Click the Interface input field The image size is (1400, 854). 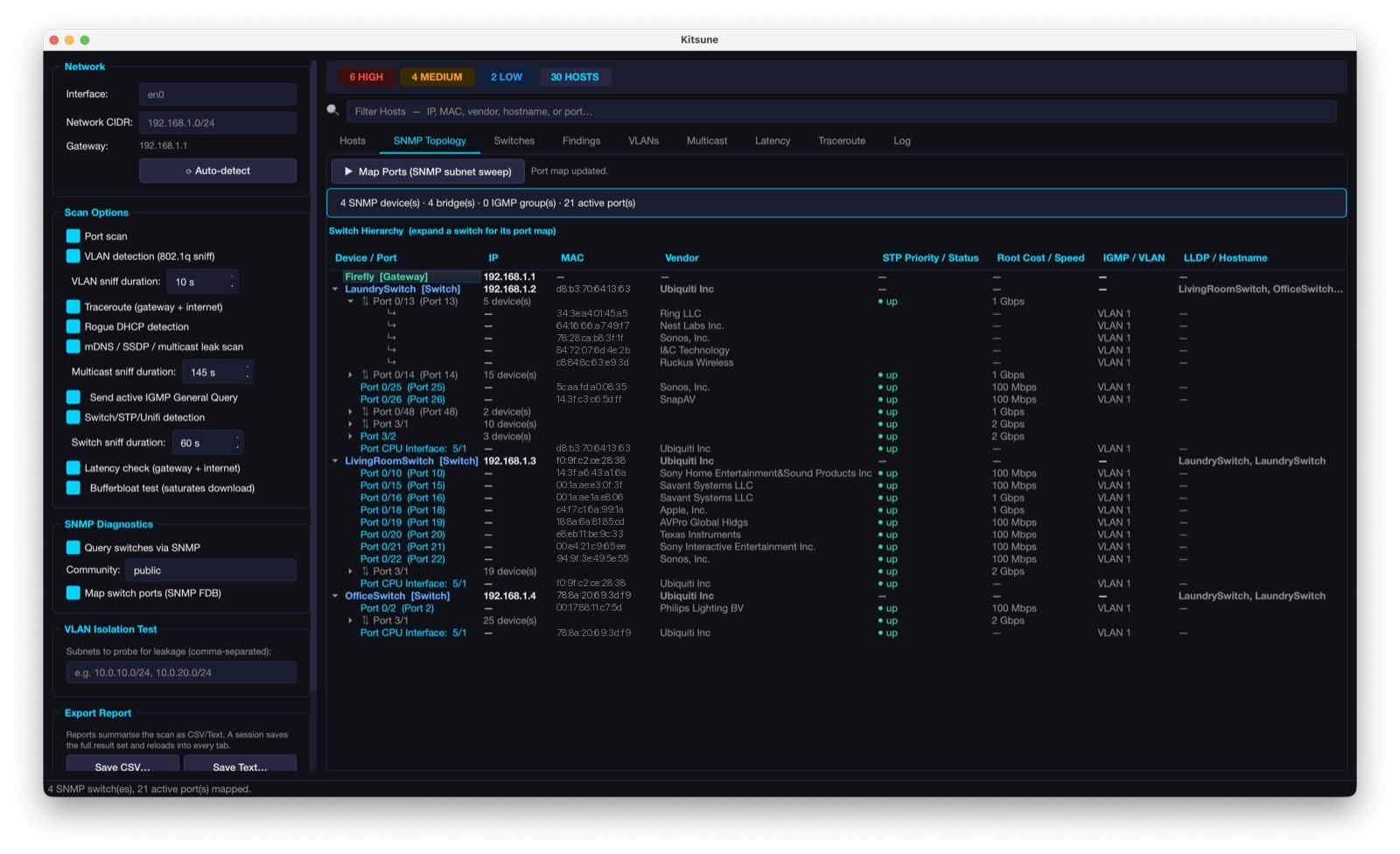point(218,94)
